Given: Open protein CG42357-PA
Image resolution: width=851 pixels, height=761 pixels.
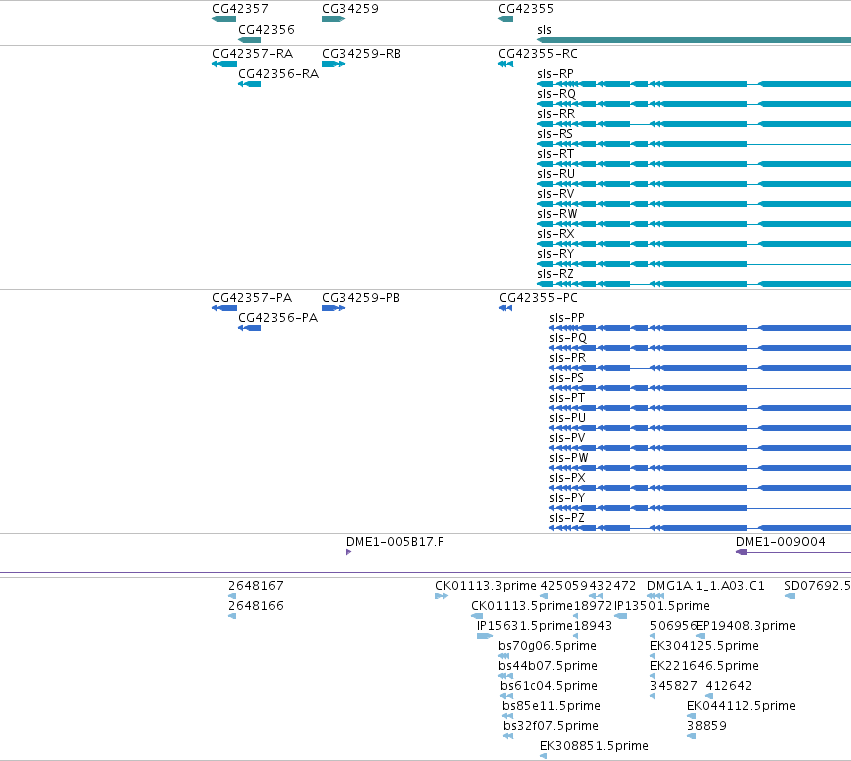Looking at the screenshot, I should 224,308.
